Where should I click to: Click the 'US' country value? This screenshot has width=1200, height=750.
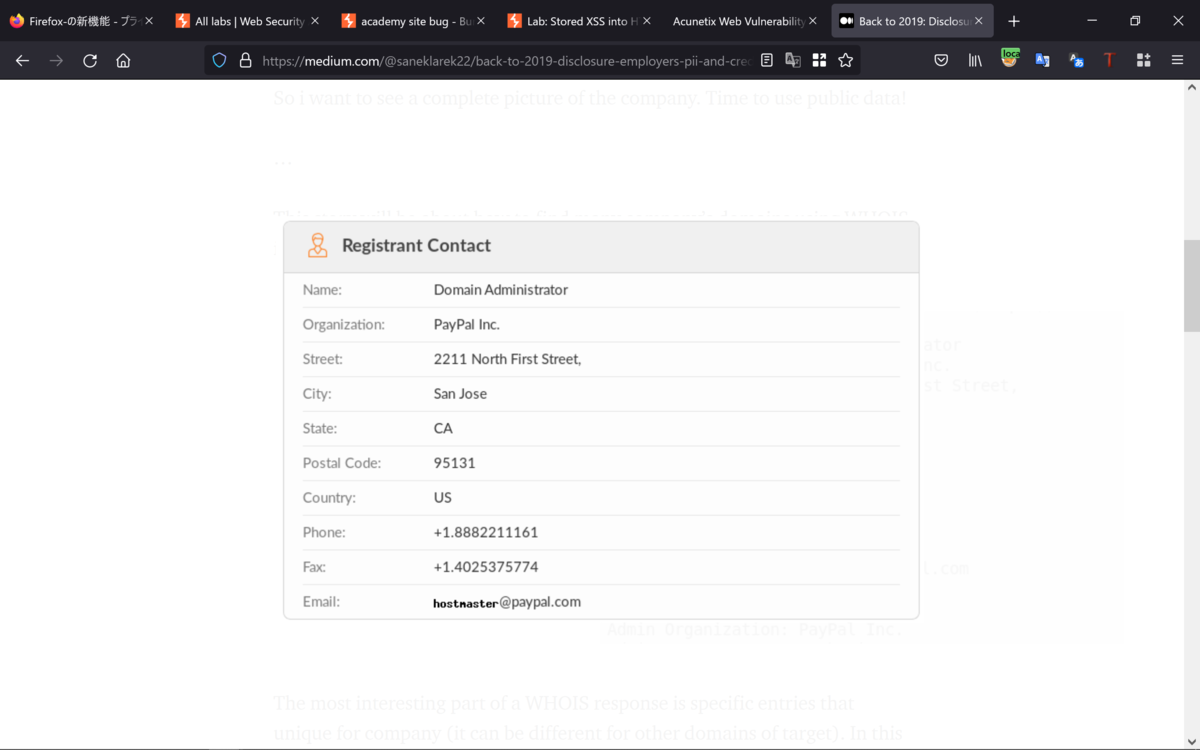(x=442, y=498)
